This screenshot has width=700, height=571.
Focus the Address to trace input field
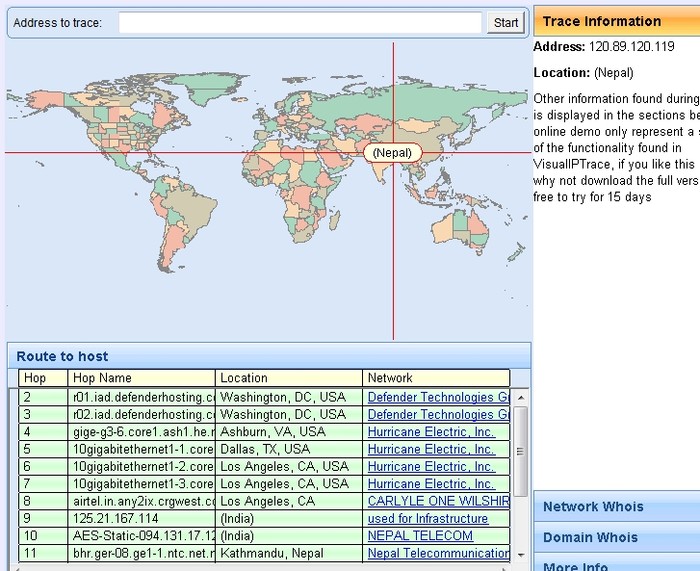click(299, 23)
